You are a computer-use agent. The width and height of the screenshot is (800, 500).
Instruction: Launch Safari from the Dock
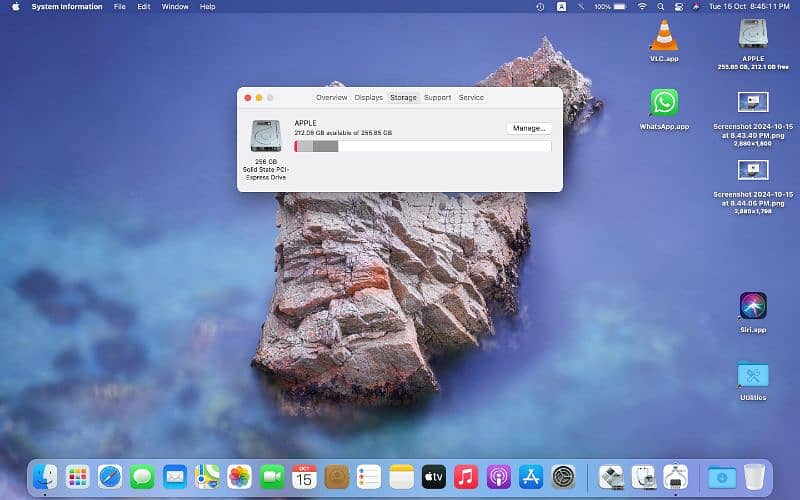(x=110, y=476)
